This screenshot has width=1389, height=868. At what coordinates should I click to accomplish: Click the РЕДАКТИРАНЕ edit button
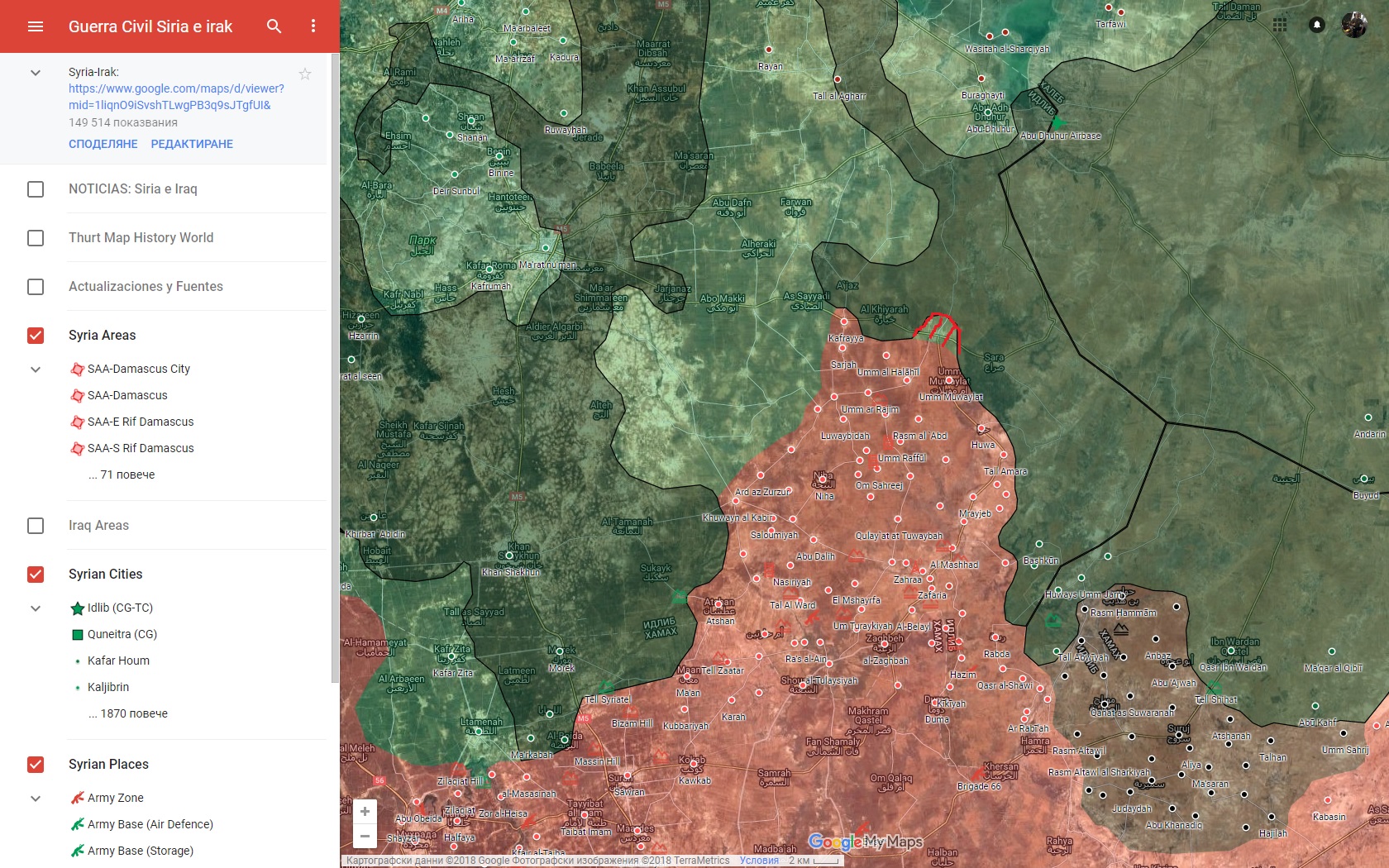click(x=192, y=144)
